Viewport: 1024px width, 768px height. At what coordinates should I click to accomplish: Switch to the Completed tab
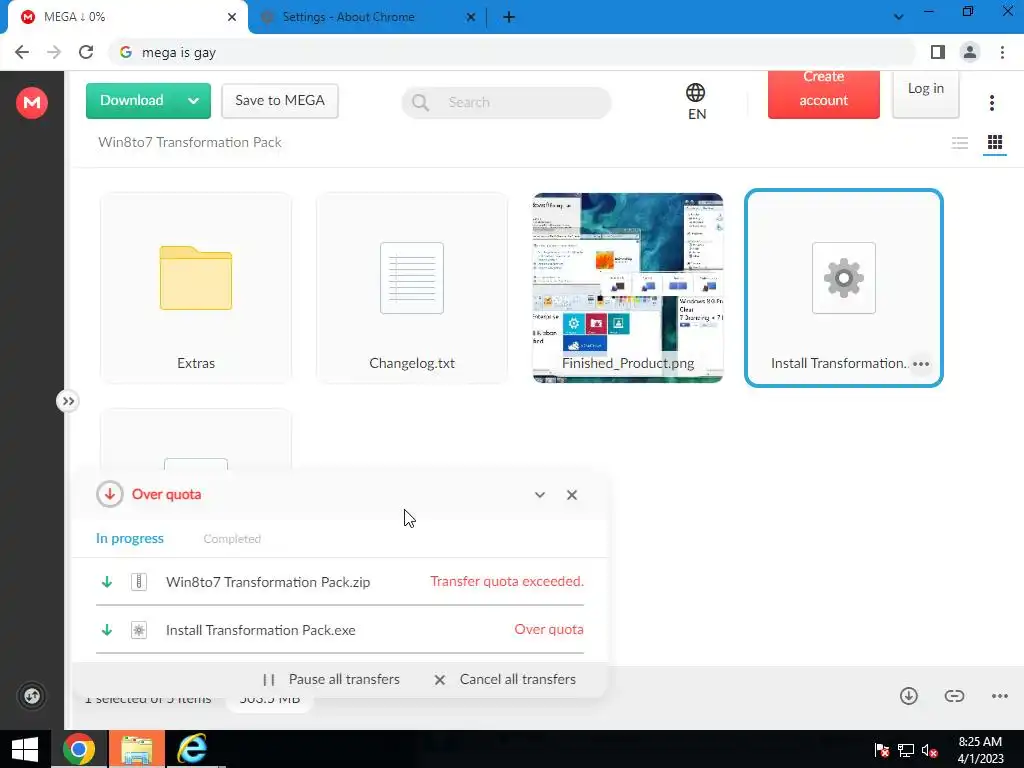[x=232, y=539]
